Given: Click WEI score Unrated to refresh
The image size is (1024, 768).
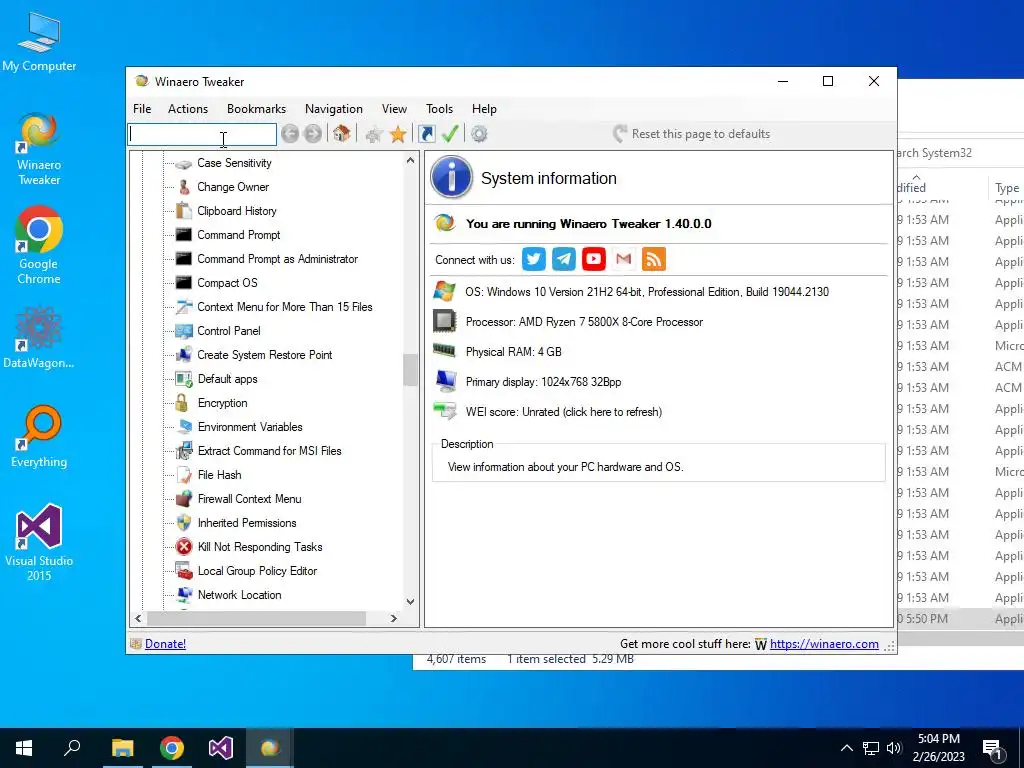Looking at the screenshot, I should (x=564, y=412).
